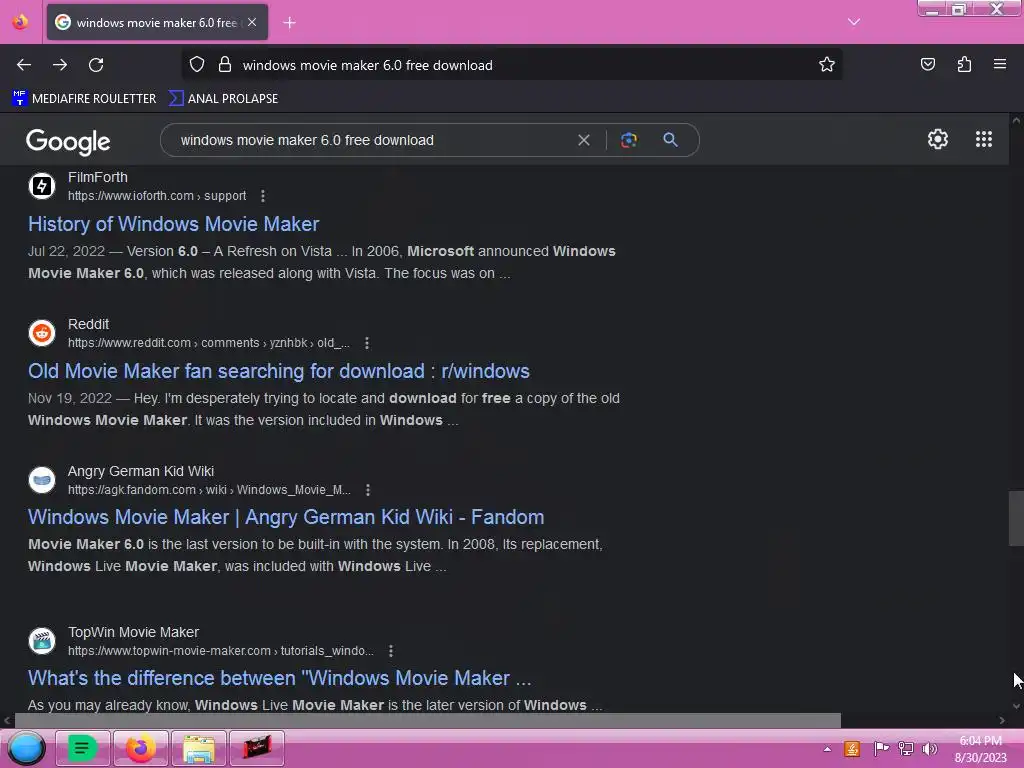Open File Explorer from the taskbar

point(199,748)
